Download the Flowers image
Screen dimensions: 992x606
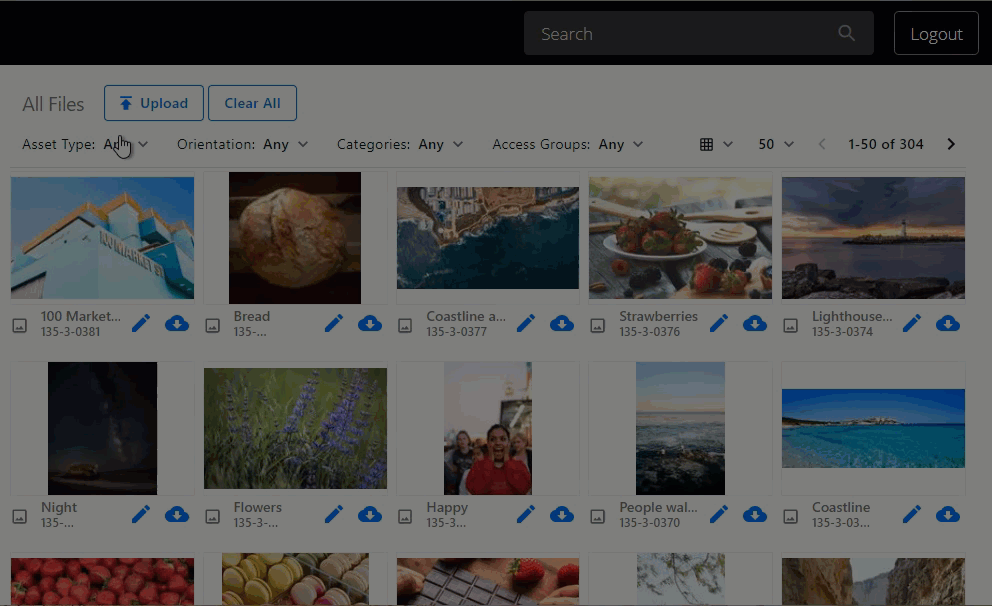(x=369, y=515)
